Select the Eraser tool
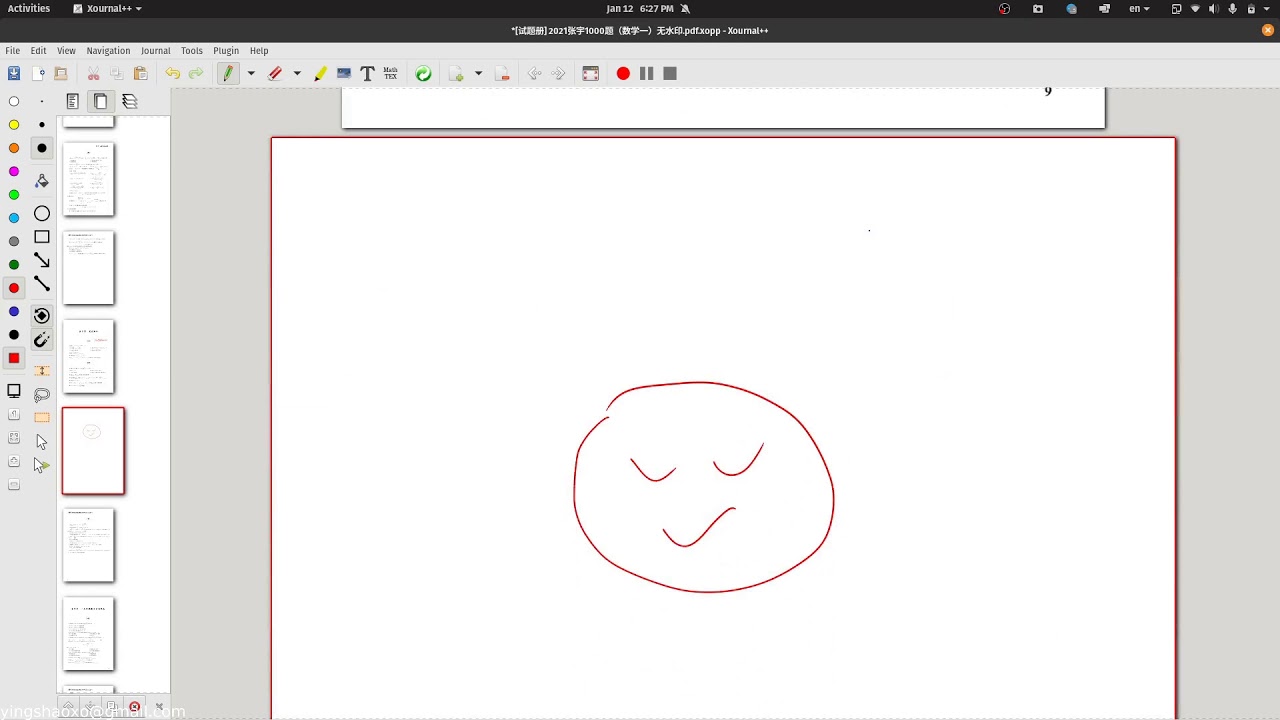 [275, 73]
